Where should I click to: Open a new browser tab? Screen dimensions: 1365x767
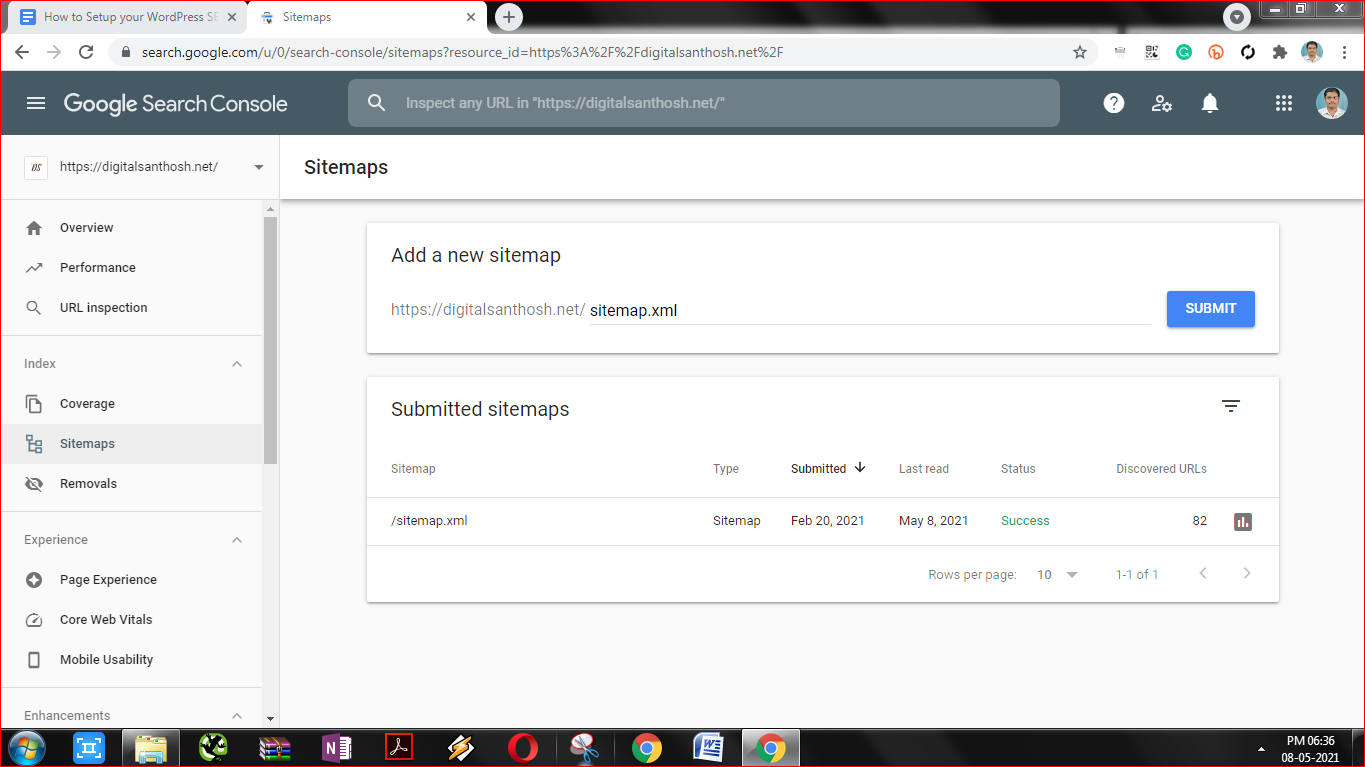(x=509, y=17)
